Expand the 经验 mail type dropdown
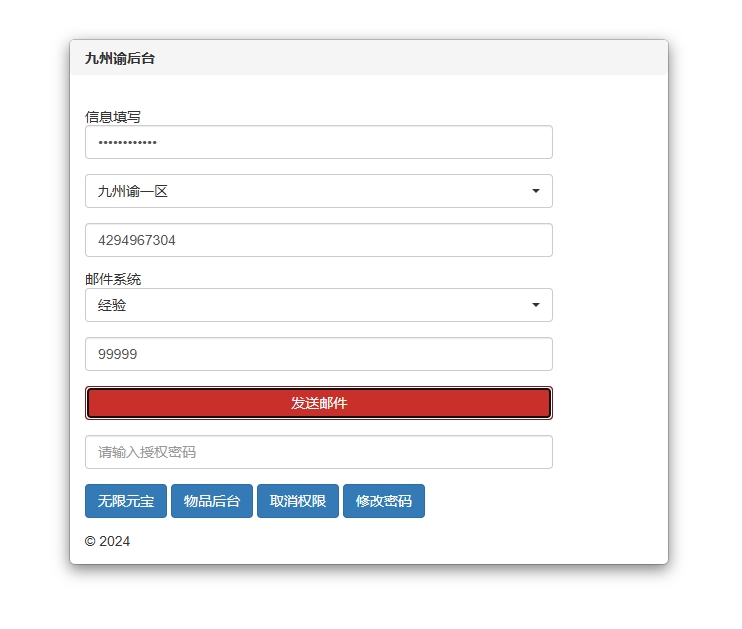Viewport: 742px width, 629px height. (318, 305)
